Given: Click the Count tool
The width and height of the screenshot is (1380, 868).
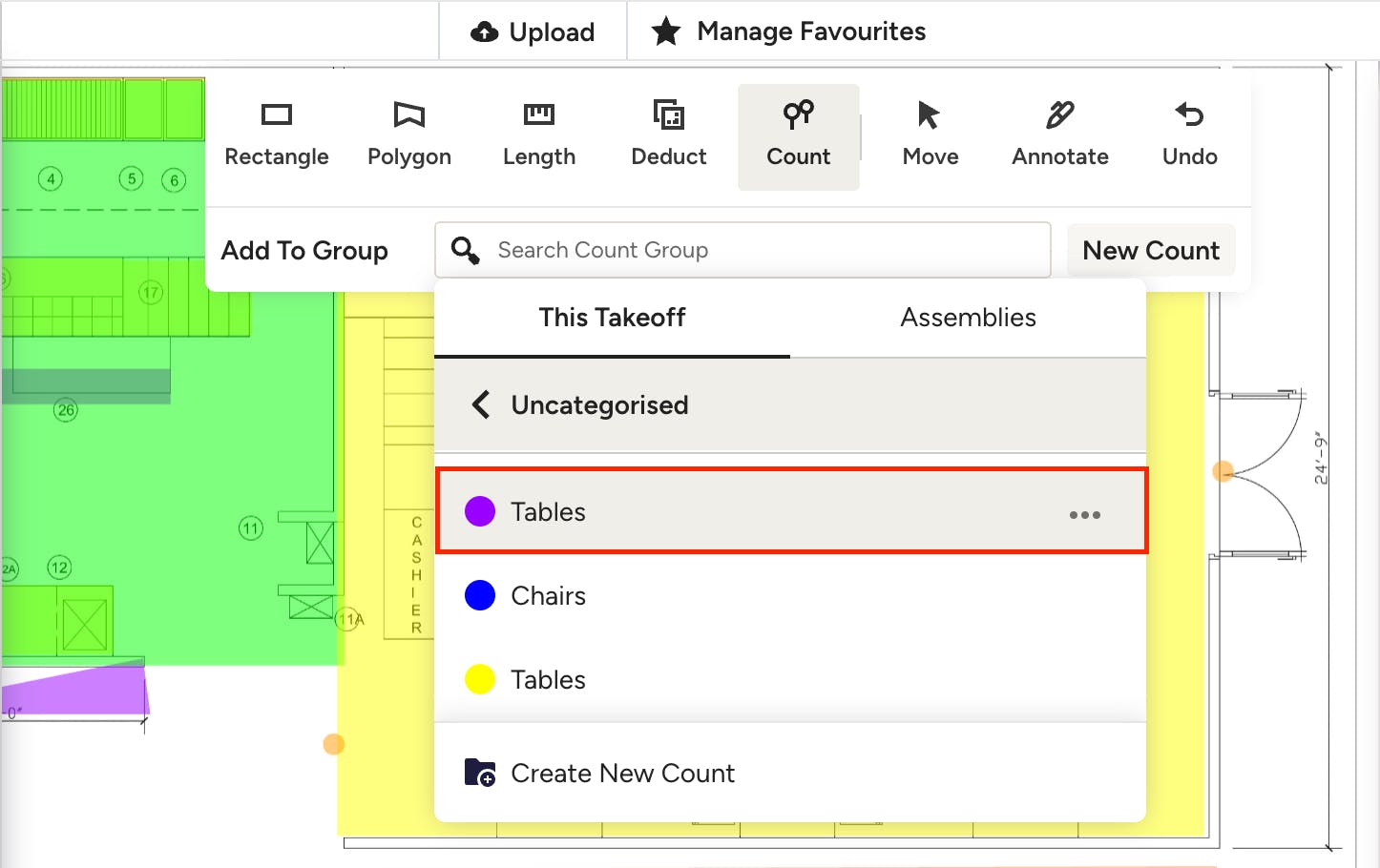Looking at the screenshot, I should pos(798,135).
